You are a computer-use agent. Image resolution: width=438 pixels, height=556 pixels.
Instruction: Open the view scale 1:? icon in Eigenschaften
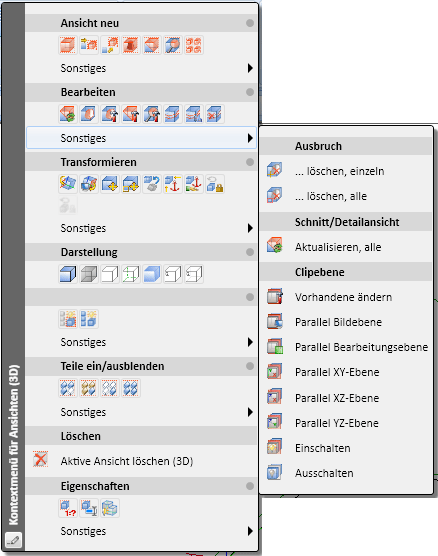point(68,508)
